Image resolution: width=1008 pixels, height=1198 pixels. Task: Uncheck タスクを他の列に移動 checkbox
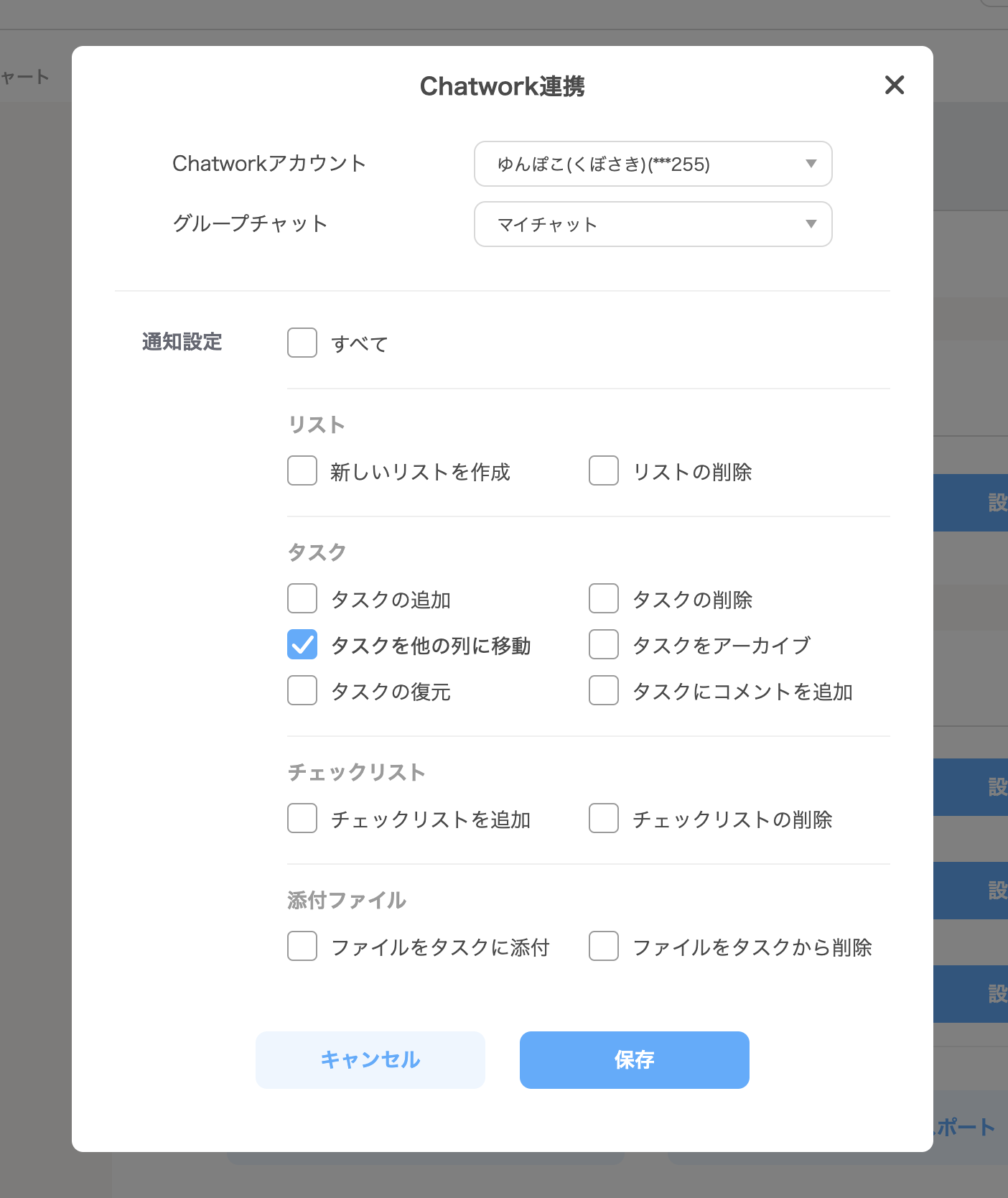tap(302, 644)
